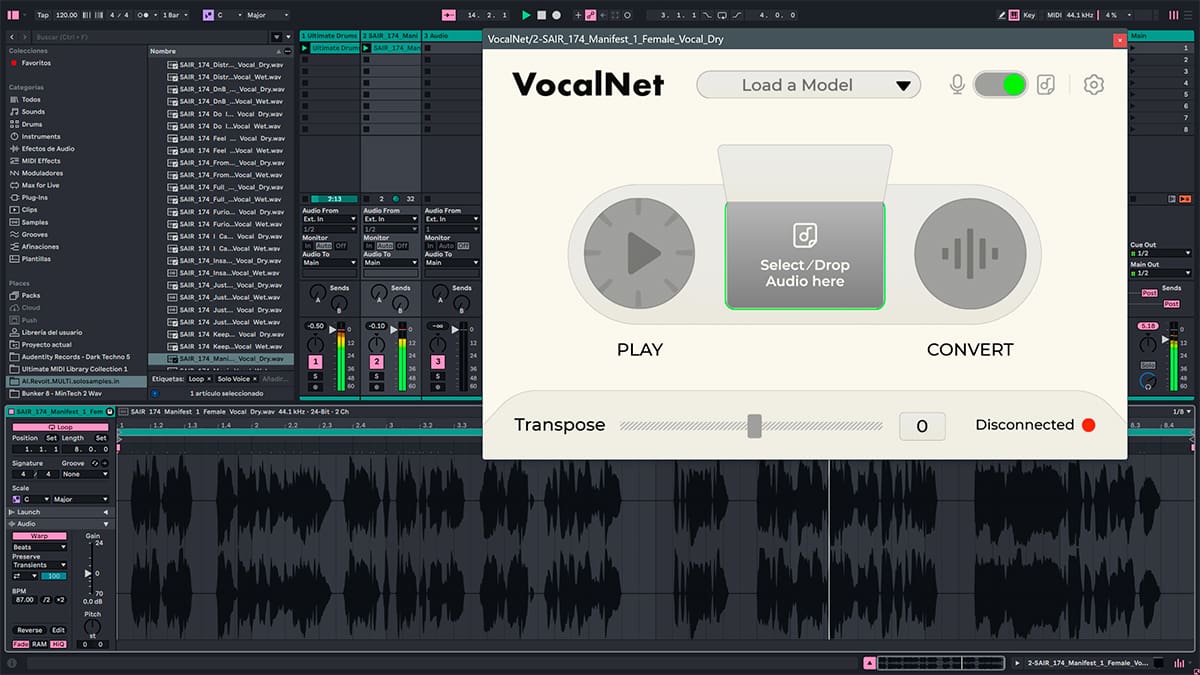Click the Select/Drop Audio here area
Viewport: 1200px width, 675px height.
(x=804, y=255)
